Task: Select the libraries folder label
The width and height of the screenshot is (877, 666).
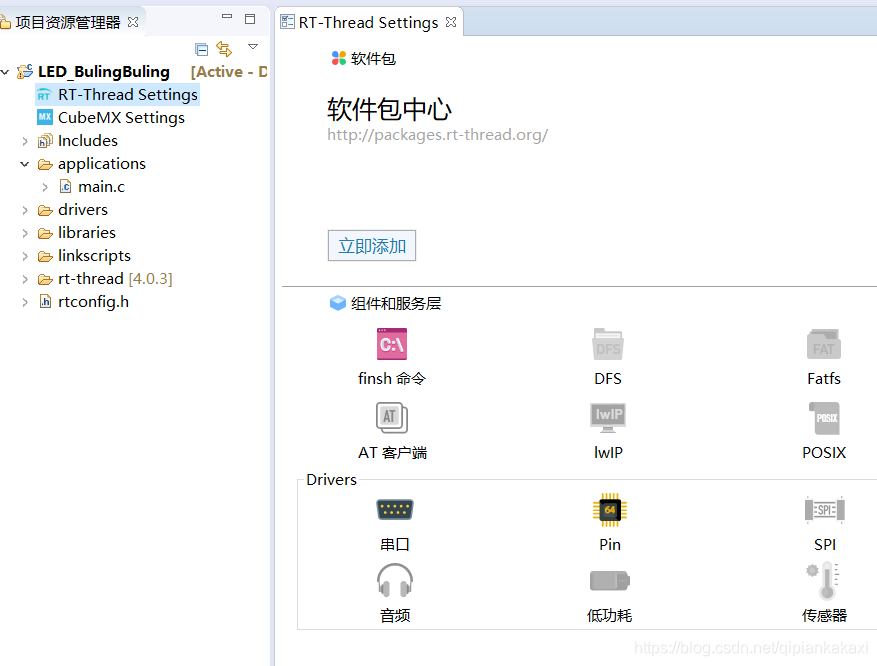Action: (x=87, y=233)
